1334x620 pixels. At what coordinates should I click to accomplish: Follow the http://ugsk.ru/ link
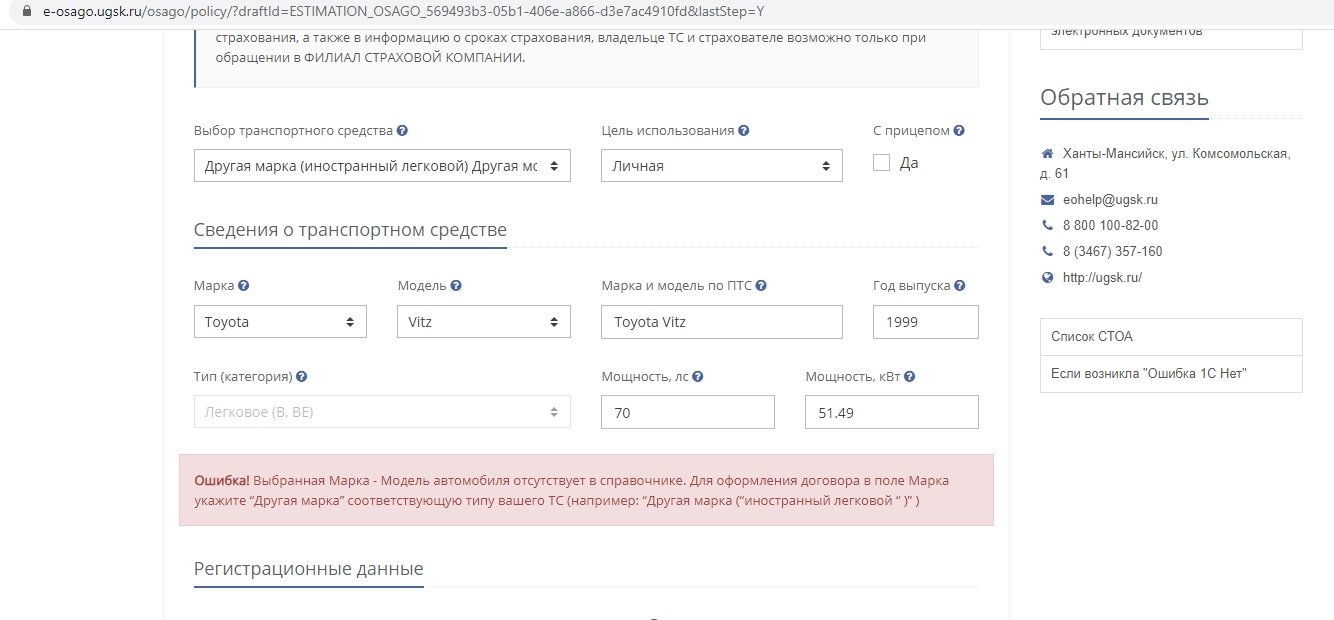[x=1102, y=277]
